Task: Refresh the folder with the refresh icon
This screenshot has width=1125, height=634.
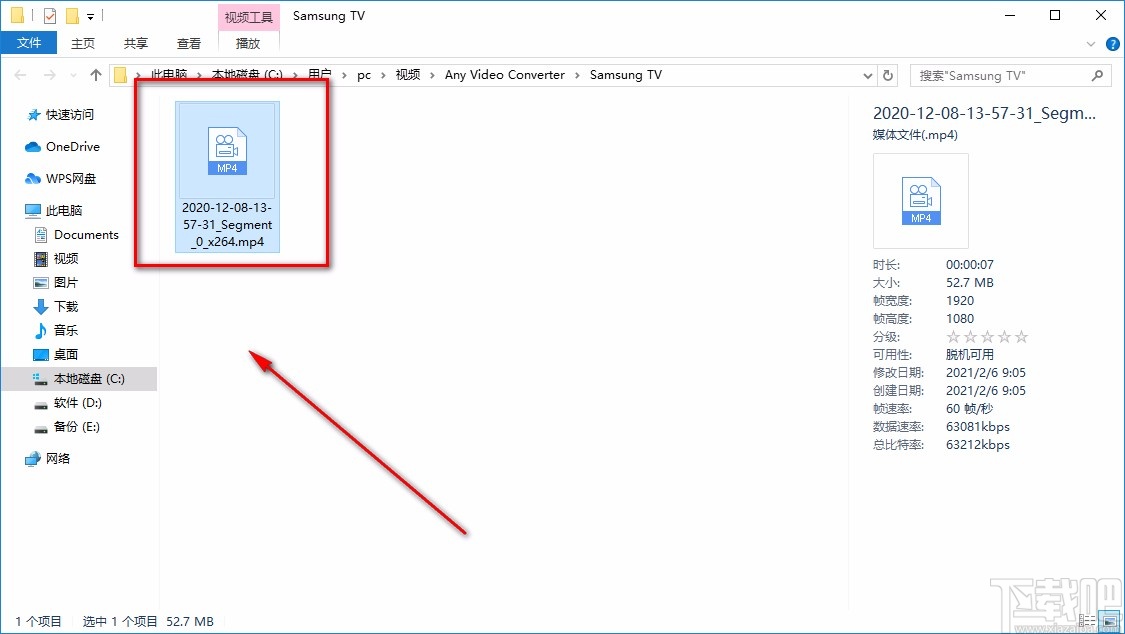Action: click(888, 75)
